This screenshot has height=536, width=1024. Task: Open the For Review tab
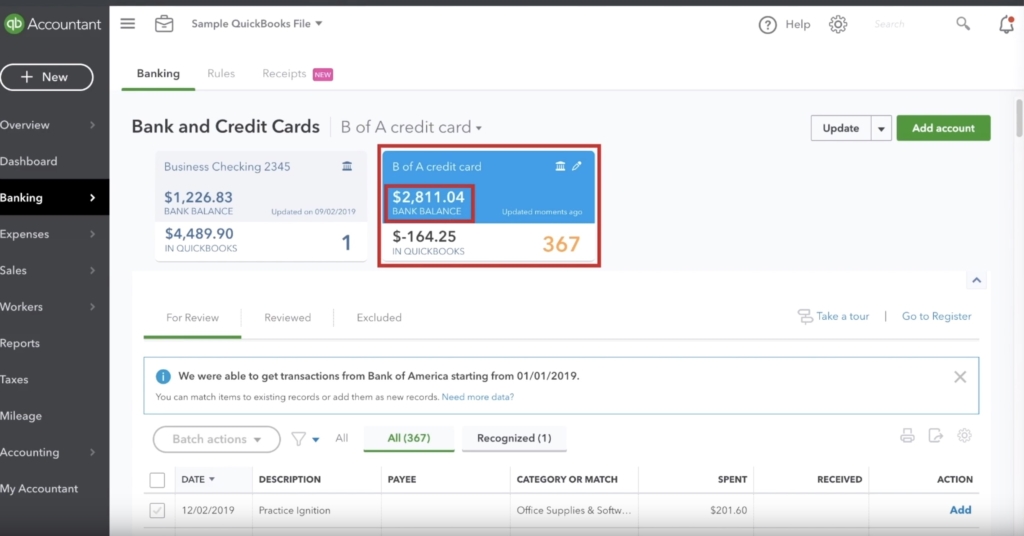click(x=193, y=318)
